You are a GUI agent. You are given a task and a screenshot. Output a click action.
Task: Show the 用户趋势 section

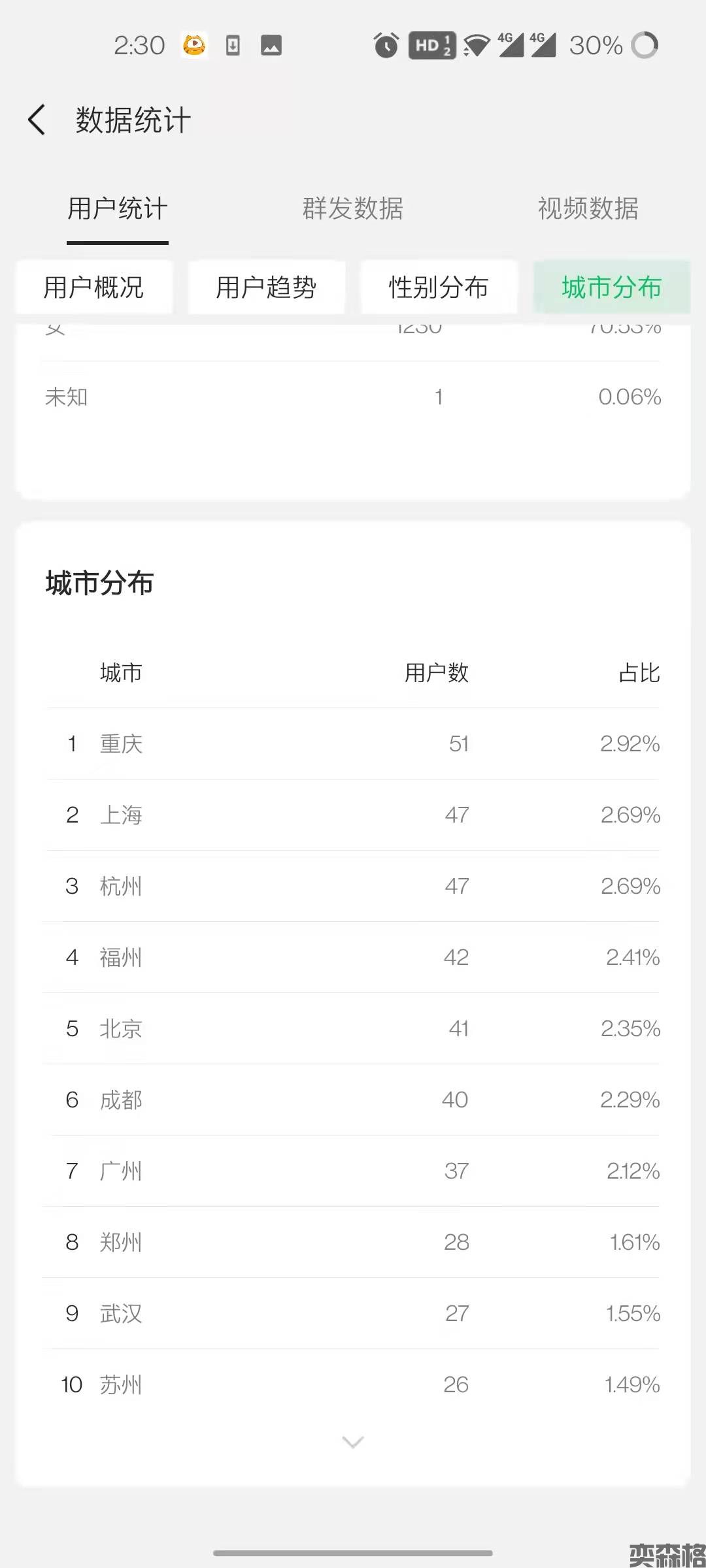(267, 287)
